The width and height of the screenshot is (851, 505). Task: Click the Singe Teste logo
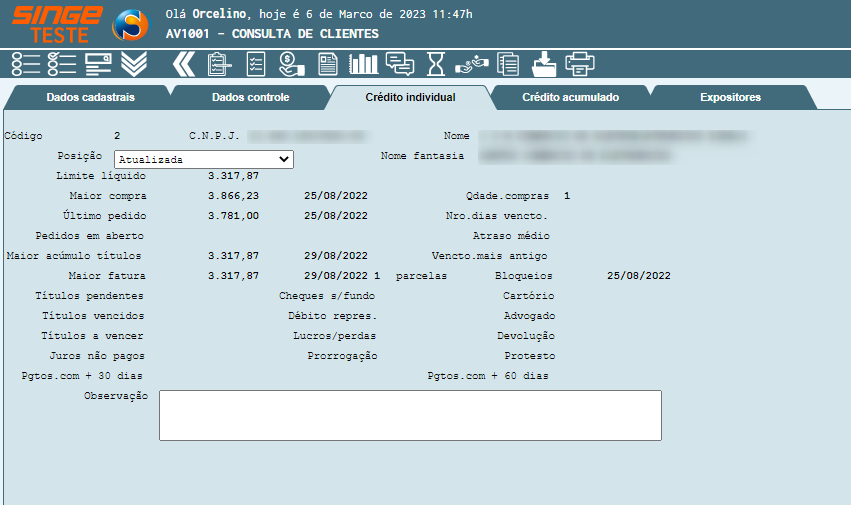57,22
